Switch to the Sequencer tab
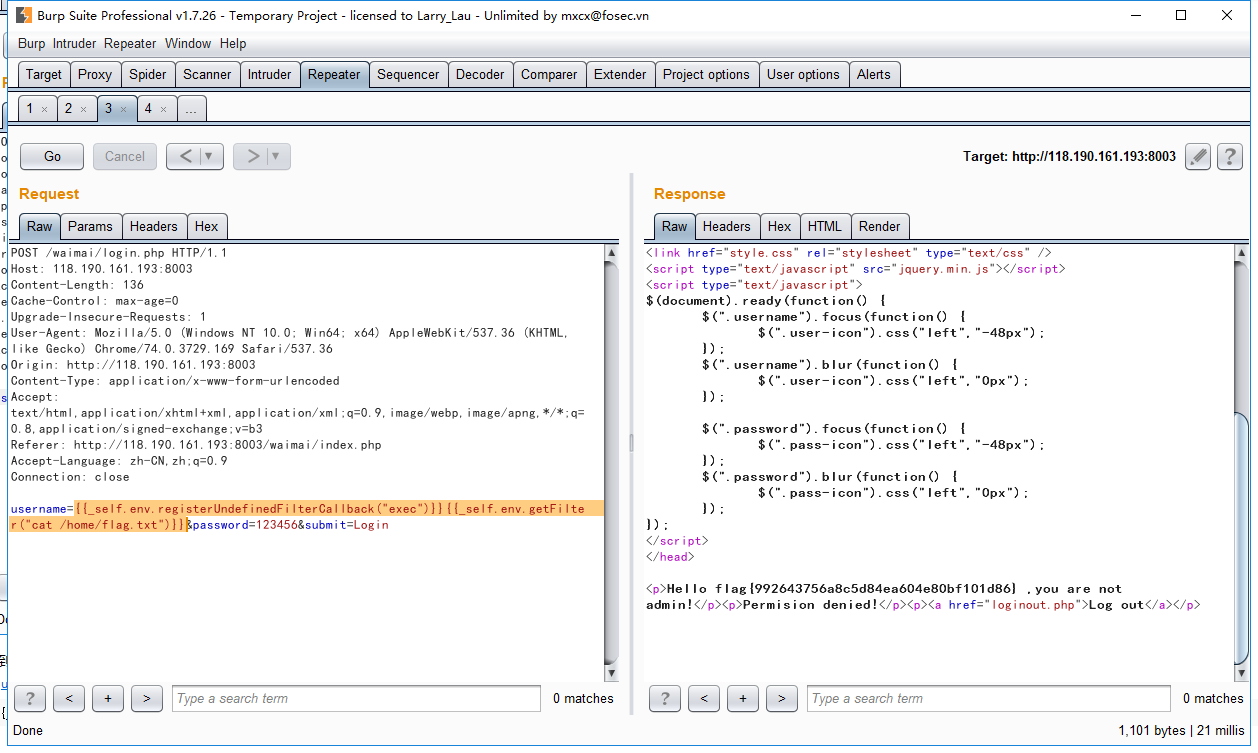Screen dimensions: 1258x753 pyautogui.click(x=408, y=74)
